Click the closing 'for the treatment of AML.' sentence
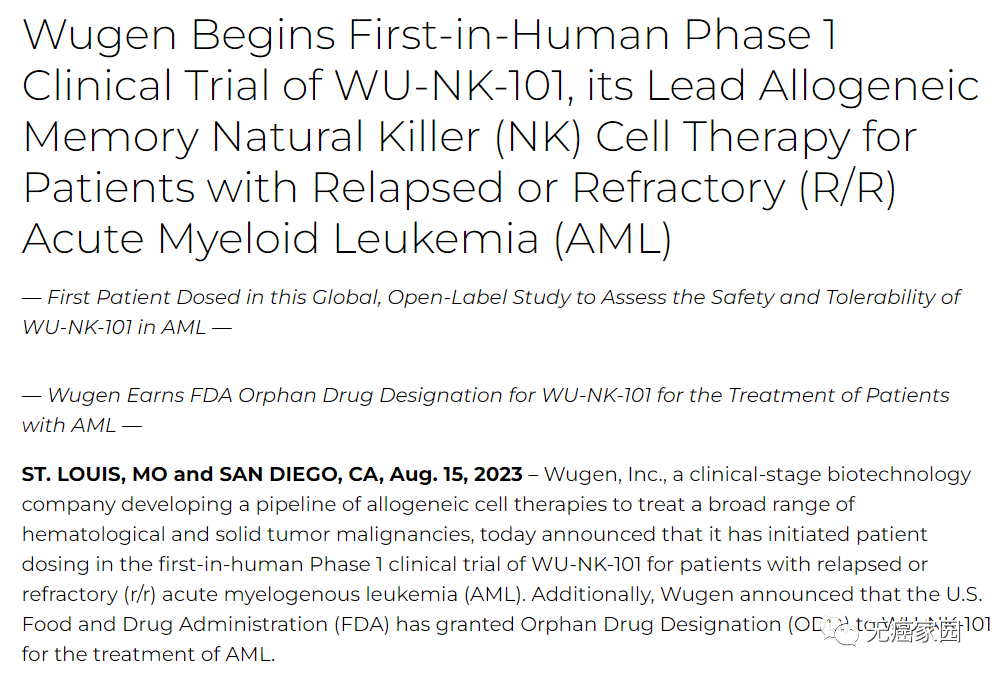994x675 pixels. [148, 654]
